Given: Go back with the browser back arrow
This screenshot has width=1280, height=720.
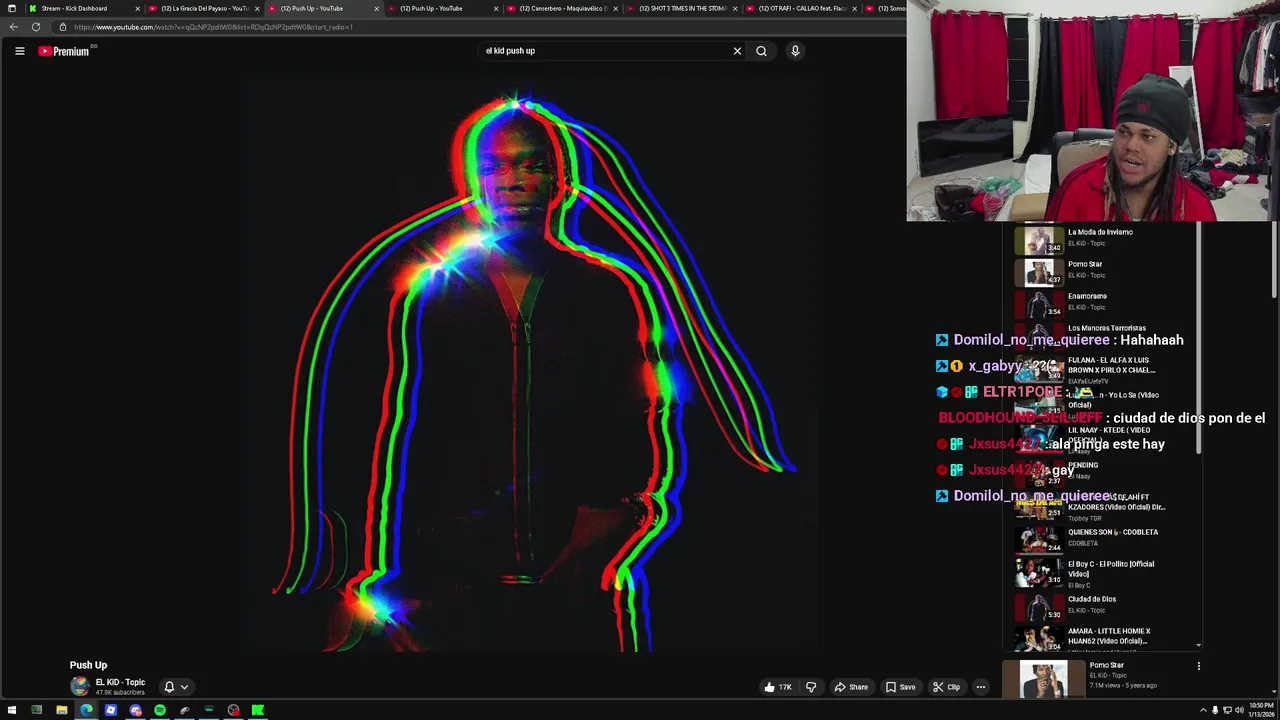Looking at the screenshot, I should (x=13, y=27).
